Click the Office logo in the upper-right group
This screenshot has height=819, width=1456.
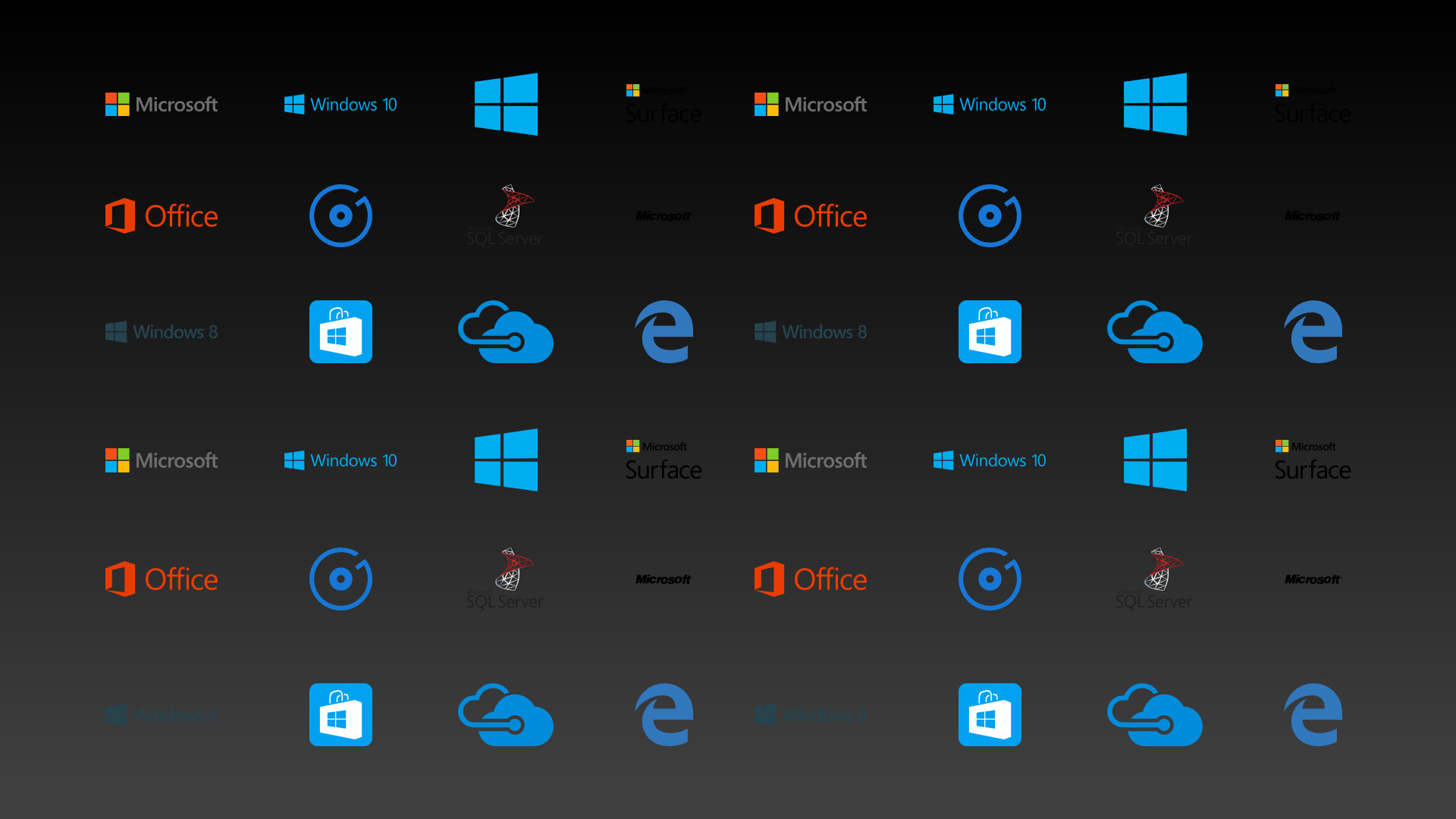811,216
